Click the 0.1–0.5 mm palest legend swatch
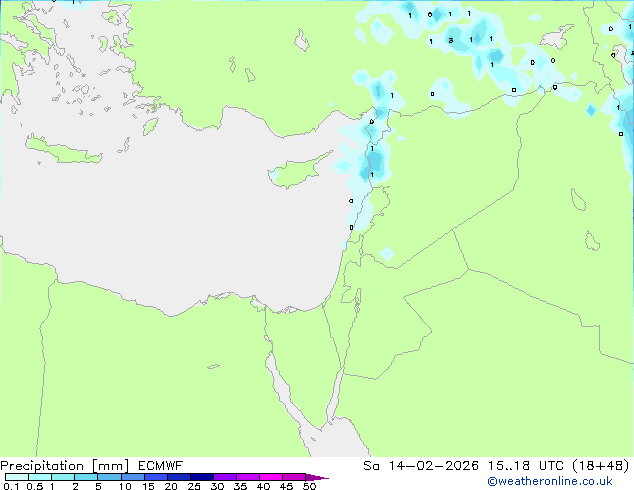 (17, 477)
